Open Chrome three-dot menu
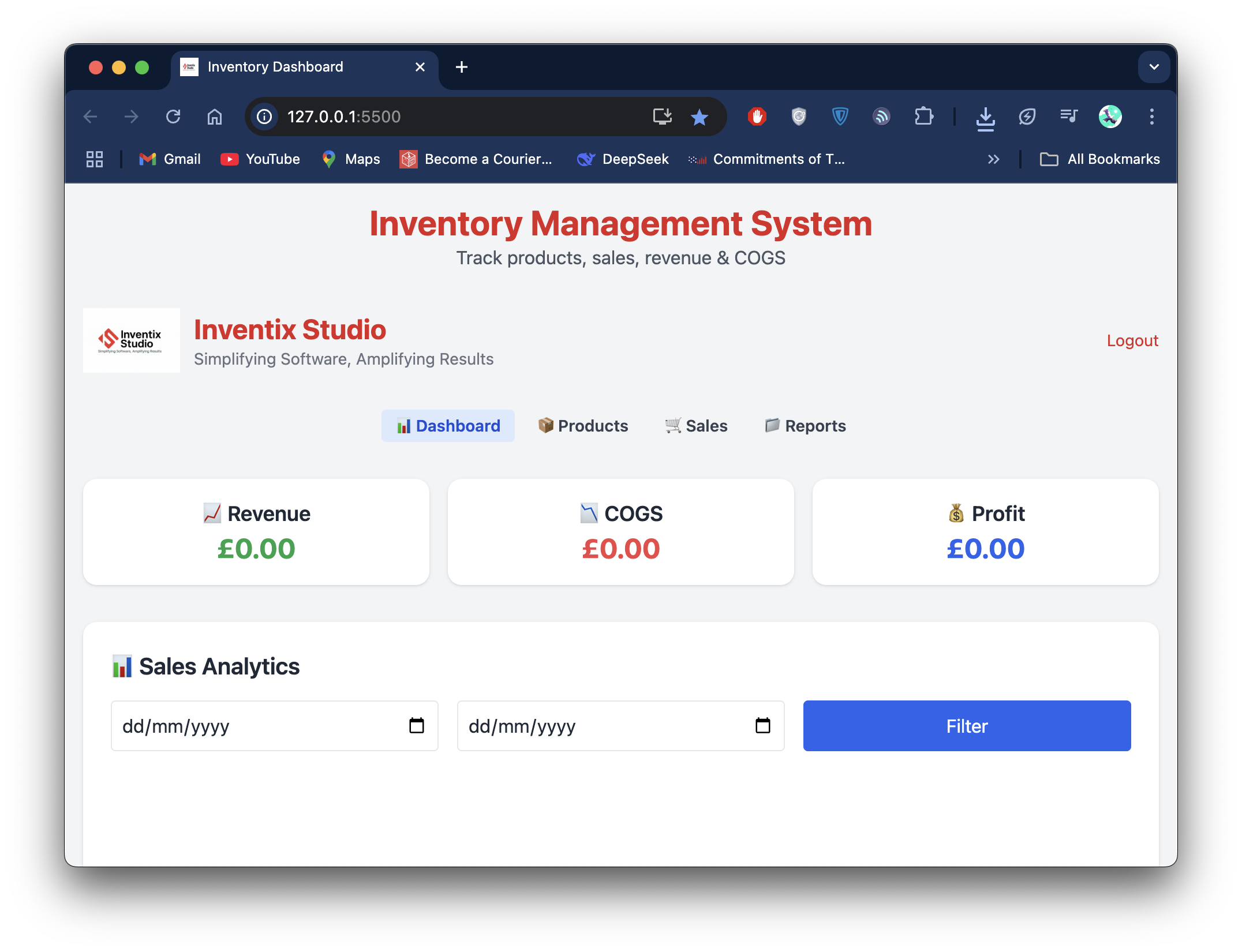1242x952 pixels. (1152, 117)
